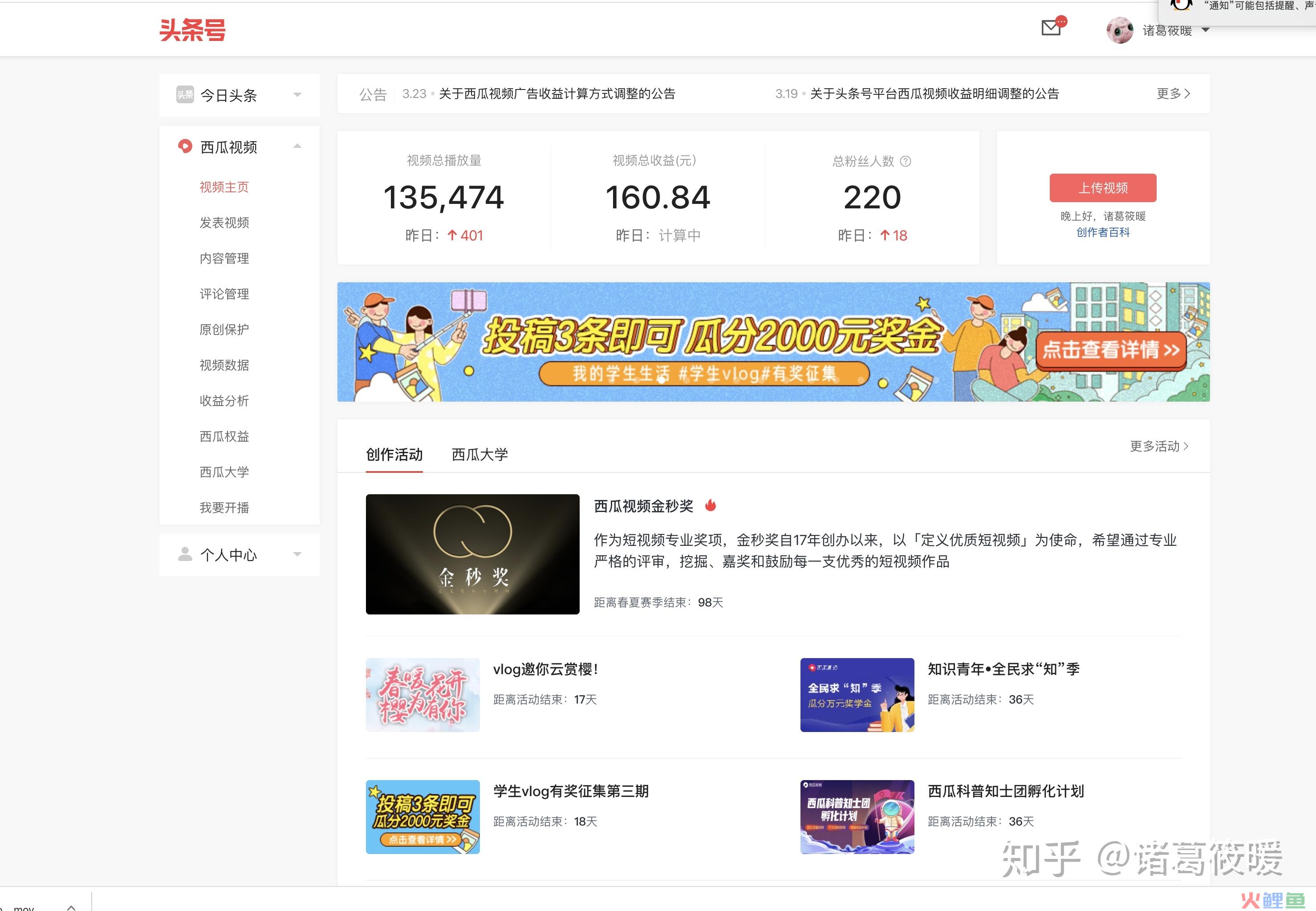
Task: Open 西瓜权益 in sidebar
Action: point(224,437)
